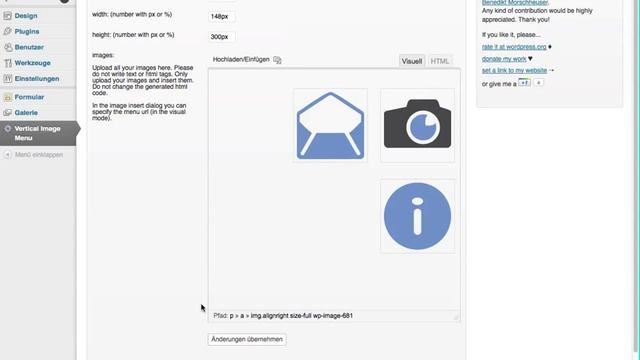The height and width of the screenshot is (360, 640).
Task: Click the Einstellungen settings icon
Action: tap(7, 78)
